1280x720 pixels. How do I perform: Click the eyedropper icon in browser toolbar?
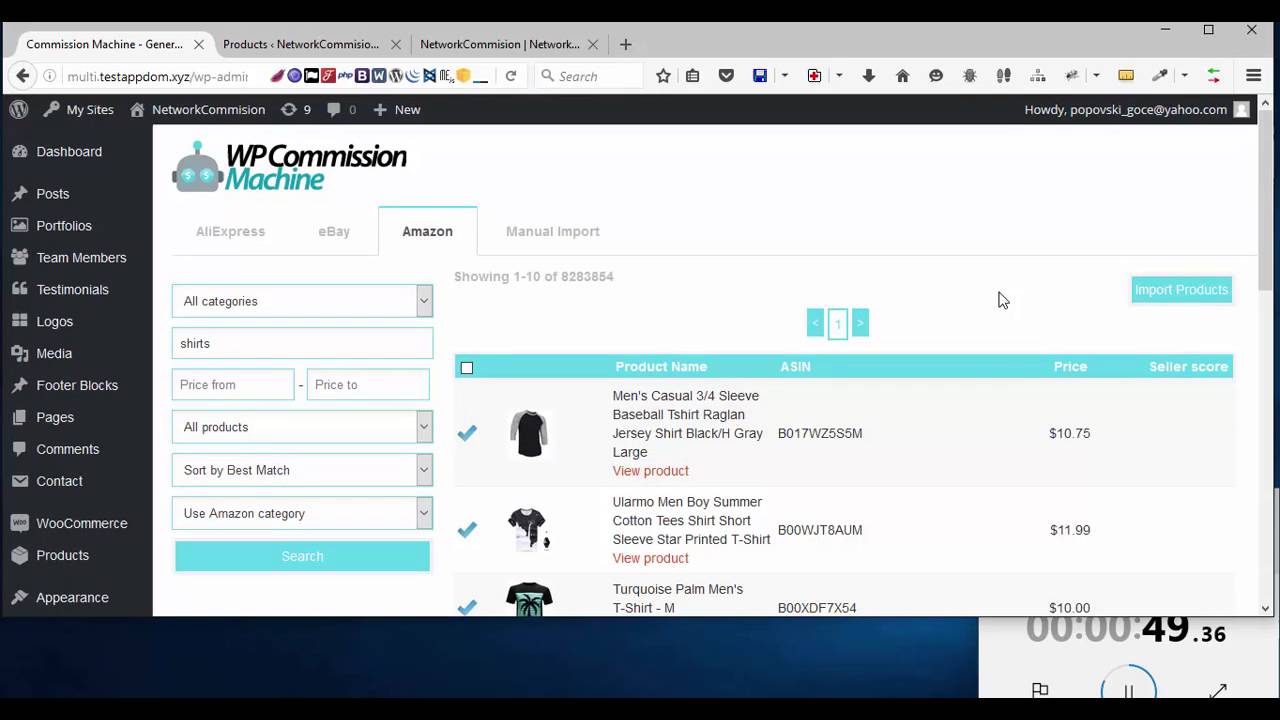(1160, 76)
